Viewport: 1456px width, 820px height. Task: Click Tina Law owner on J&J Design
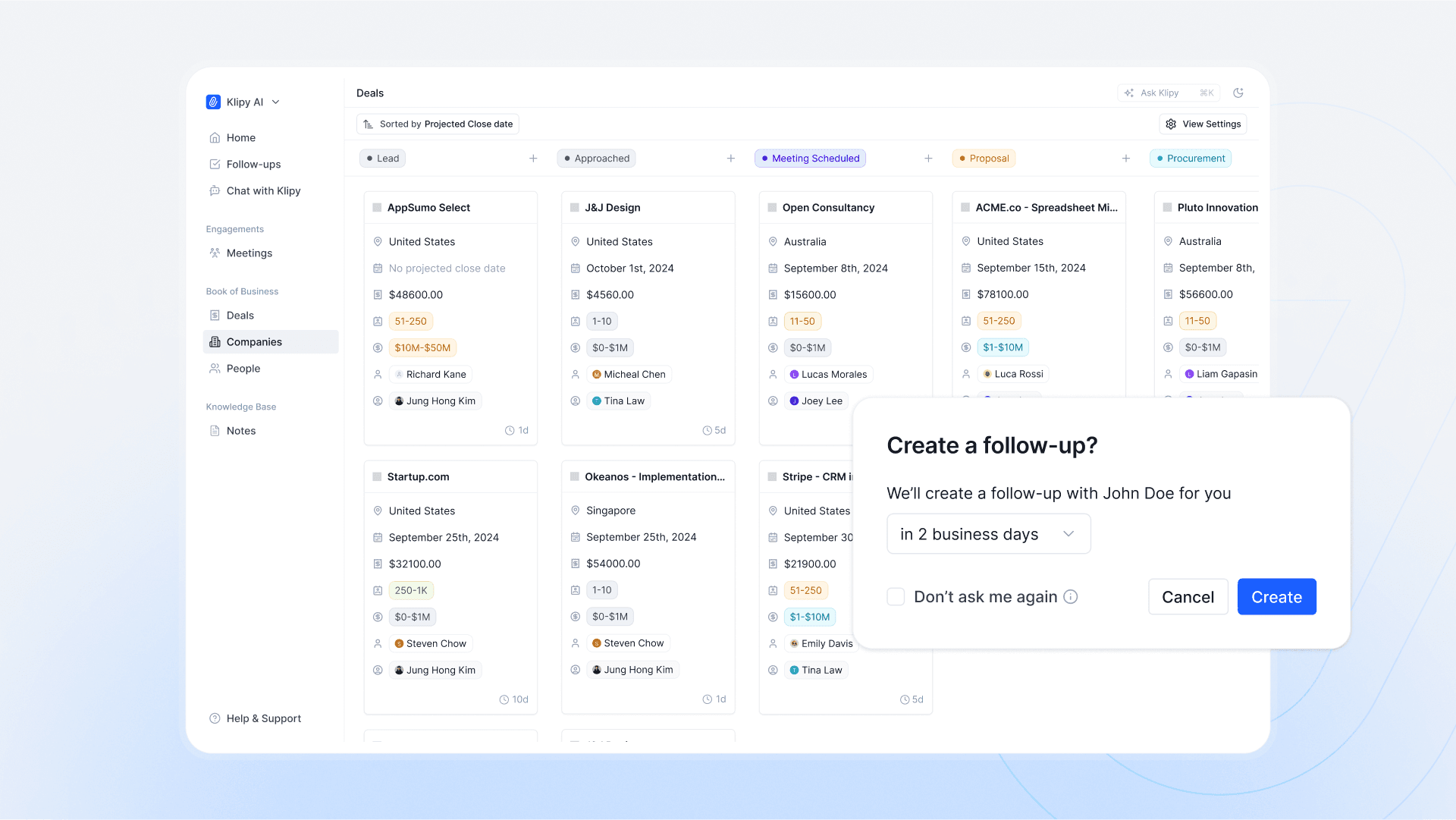pyautogui.click(x=618, y=401)
